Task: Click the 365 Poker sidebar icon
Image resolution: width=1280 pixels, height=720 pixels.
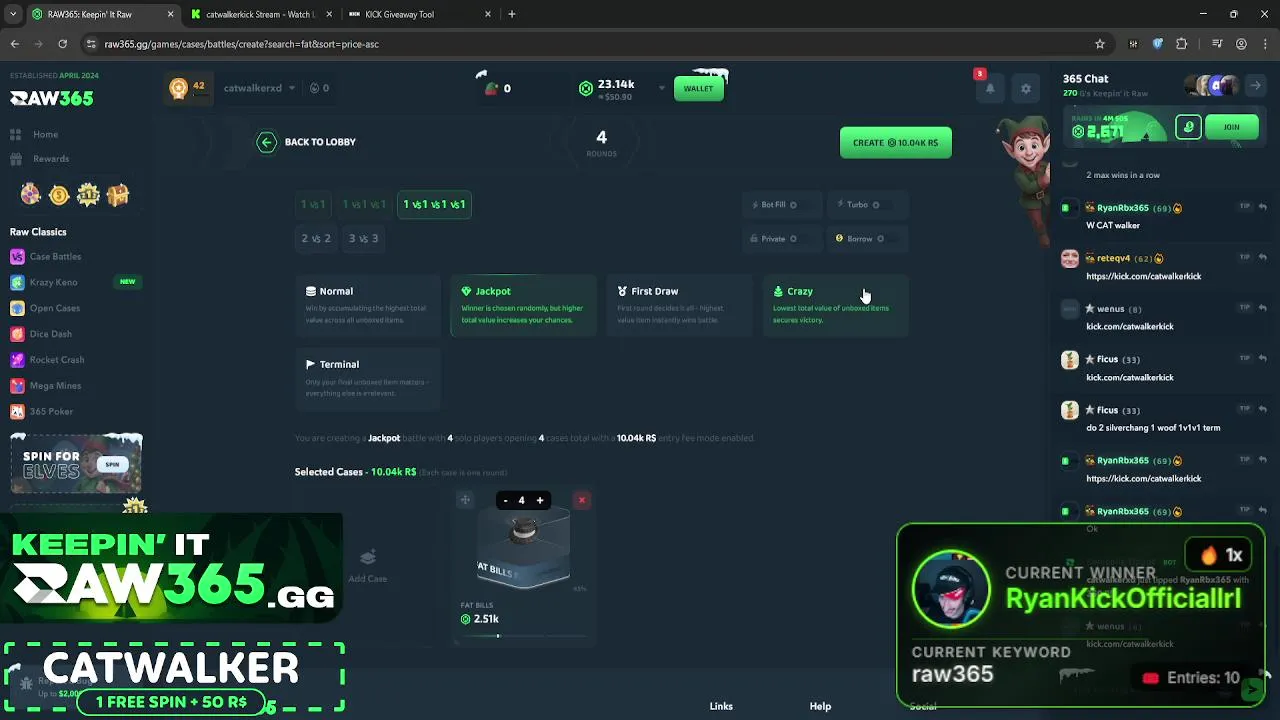Action: (x=17, y=412)
